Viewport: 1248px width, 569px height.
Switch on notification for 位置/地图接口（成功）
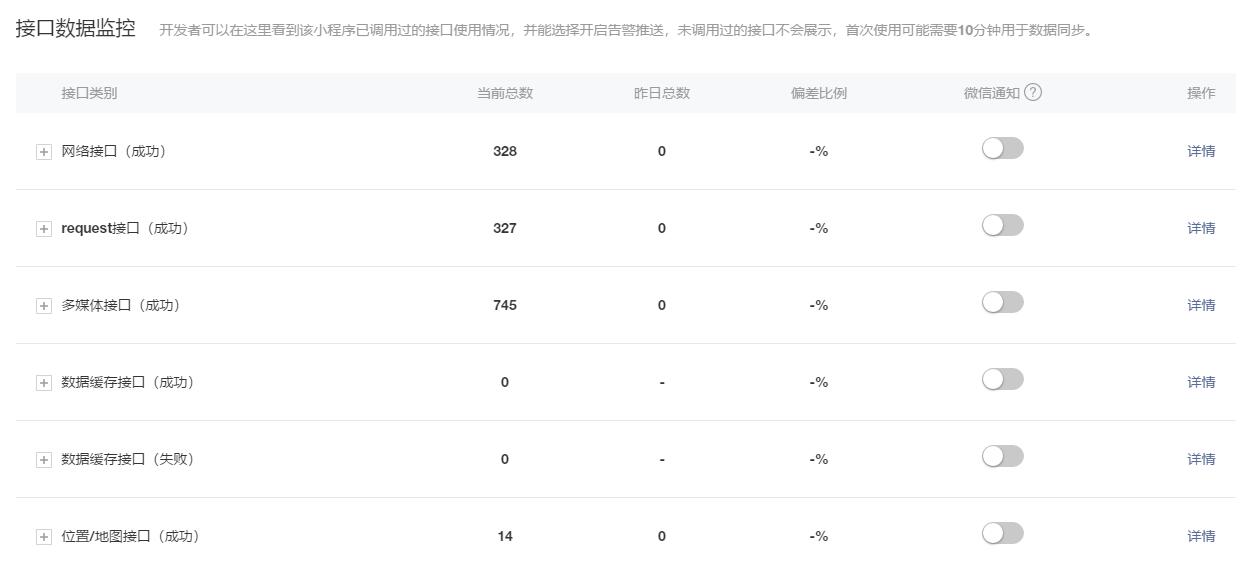point(1002,534)
